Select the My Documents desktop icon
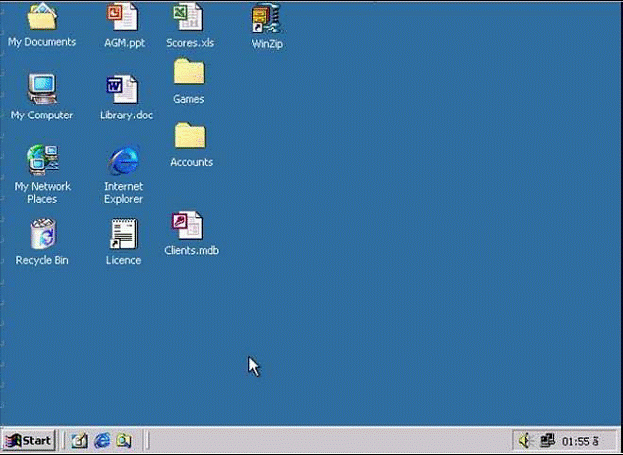The width and height of the screenshot is (623, 455). 41,18
